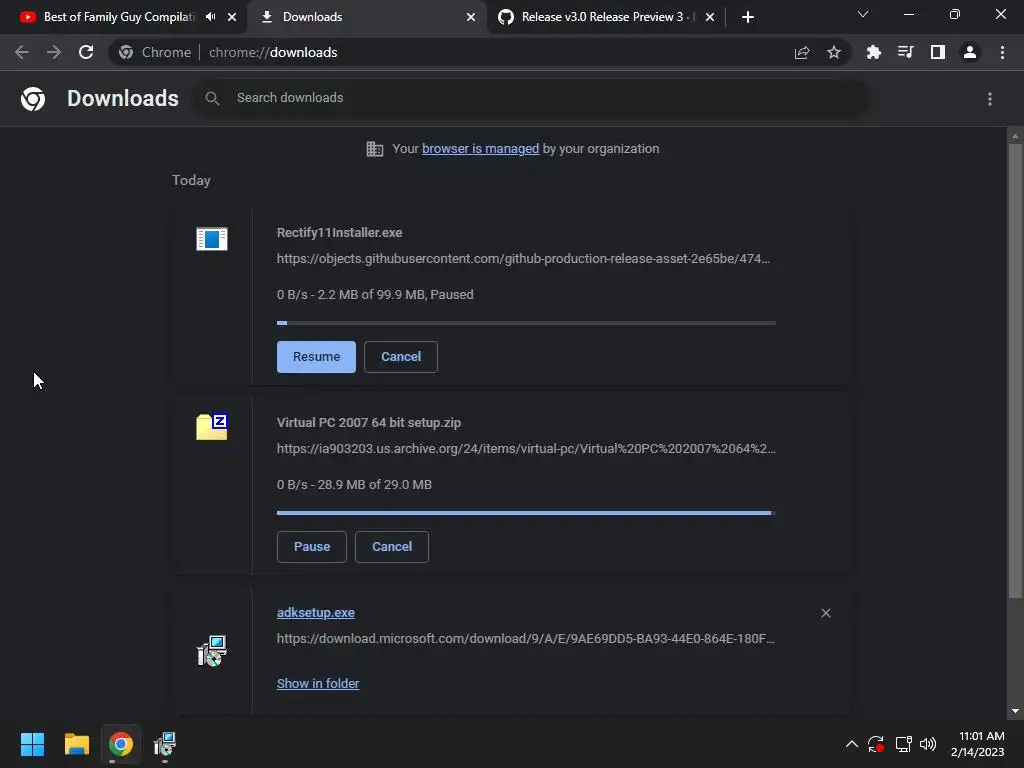1024x768 pixels.
Task: Resume the Rectify11Installer.exe download
Action: (x=316, y=357)
